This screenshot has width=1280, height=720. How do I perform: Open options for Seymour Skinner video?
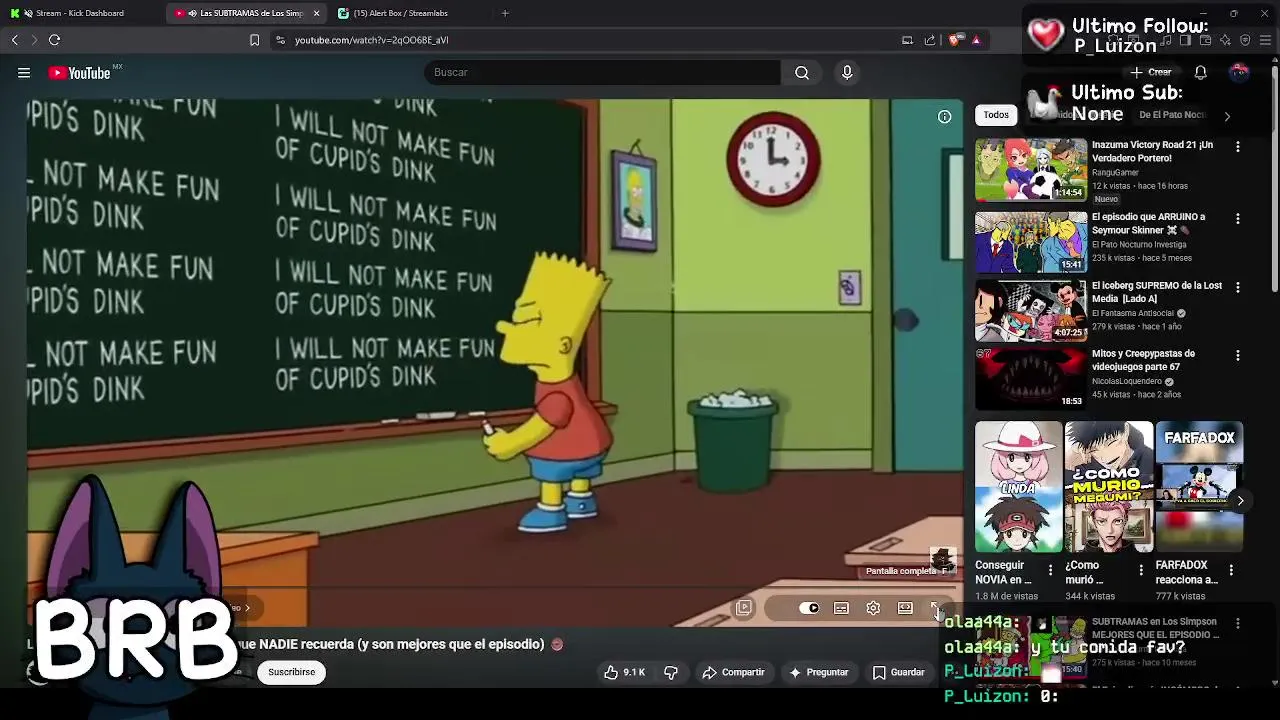point(1238,218)
